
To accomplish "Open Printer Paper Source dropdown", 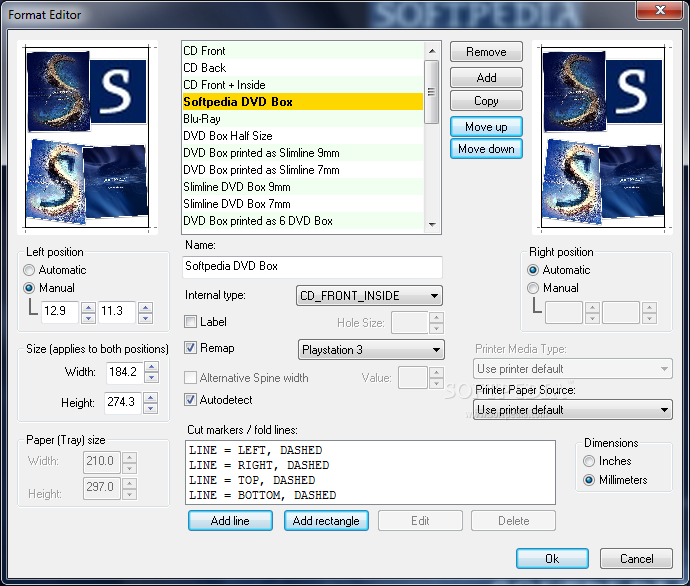I will point(573,410).
